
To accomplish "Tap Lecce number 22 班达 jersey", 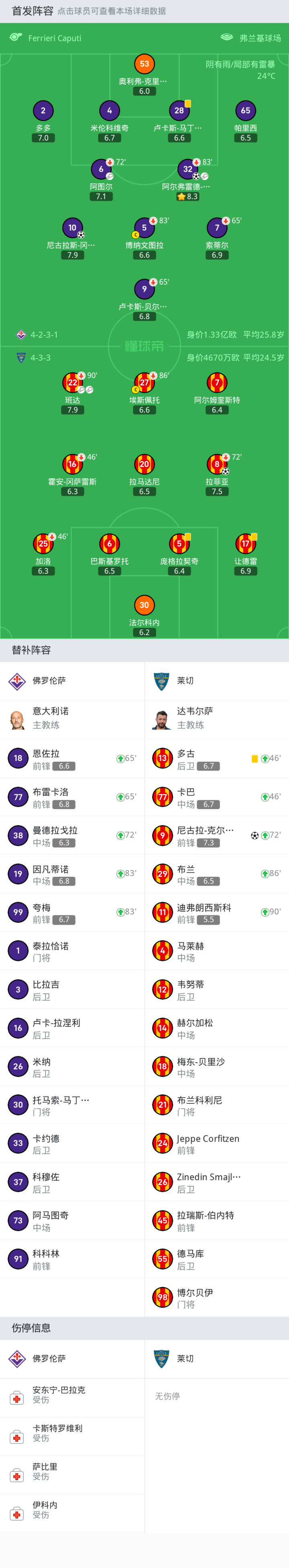I will point(72,382).
